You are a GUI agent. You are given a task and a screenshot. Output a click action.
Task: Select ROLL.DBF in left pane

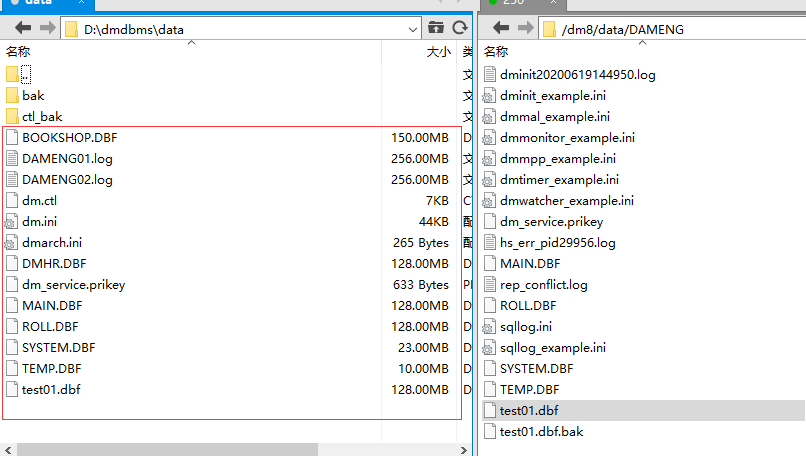tap(50, 326)
